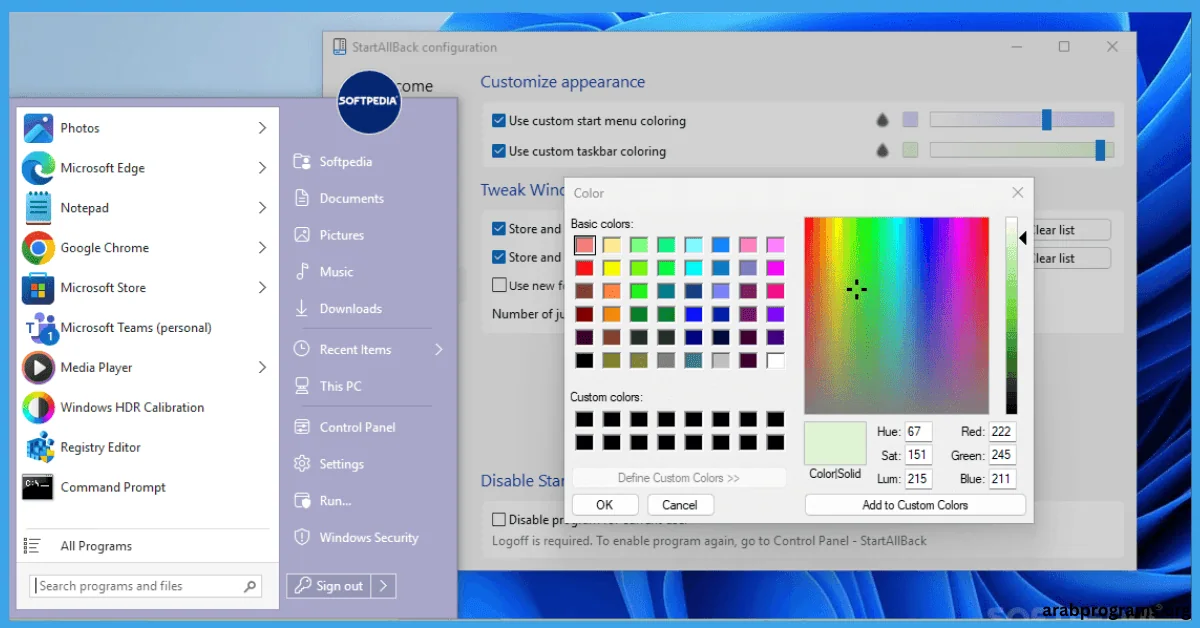Screen dimensions: 1200x628
Task: Launch the Media Player icon
Action: 38,368
